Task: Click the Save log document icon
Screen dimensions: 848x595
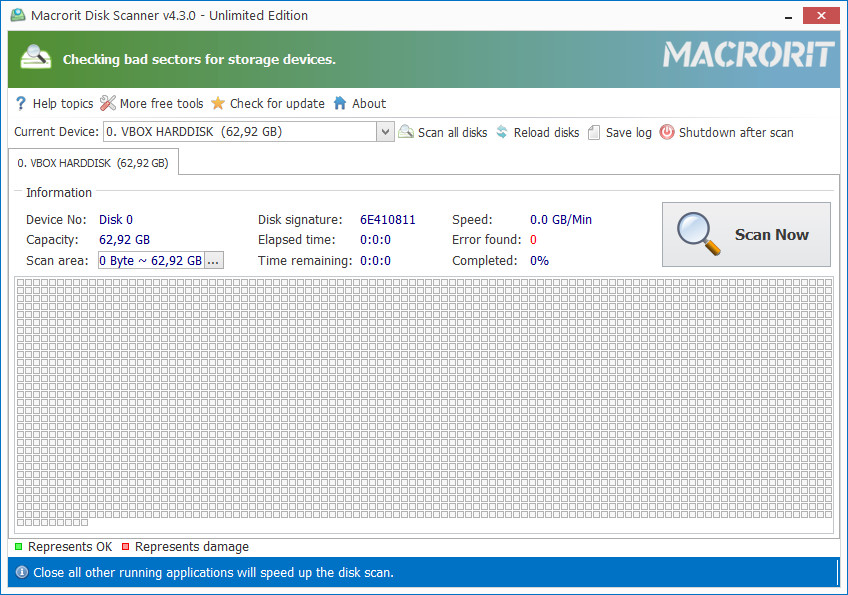Action: coord(594,132)
